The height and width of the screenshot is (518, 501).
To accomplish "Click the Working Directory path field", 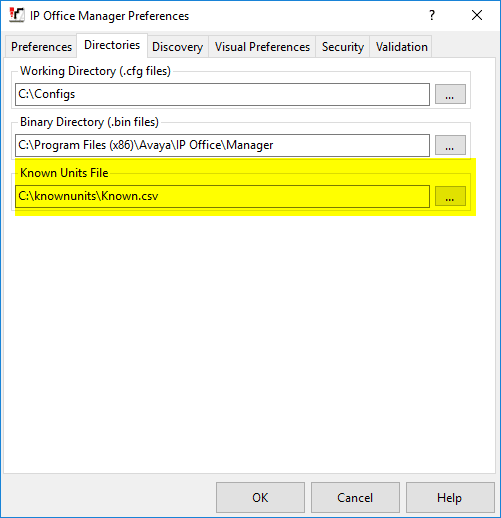I will pos(222,94).
